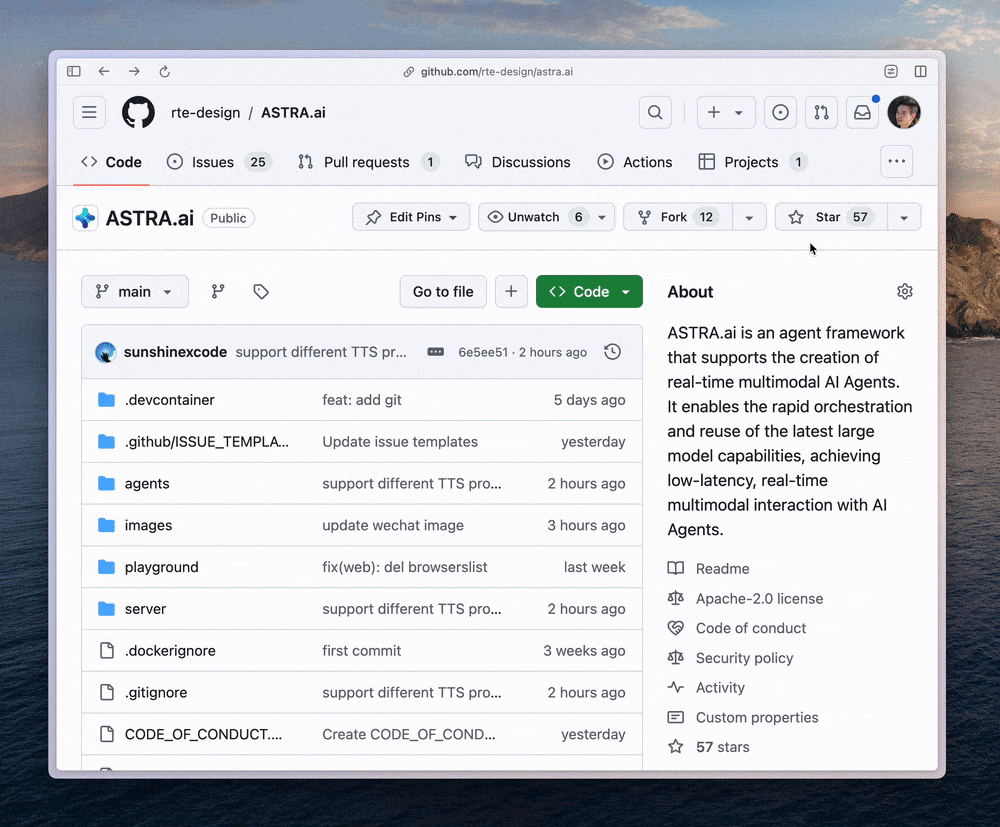The height and width of the screenshot is (827, 1000).
Task: Expand the Star lists dropdown arrow
Action: tap(904, 217)
